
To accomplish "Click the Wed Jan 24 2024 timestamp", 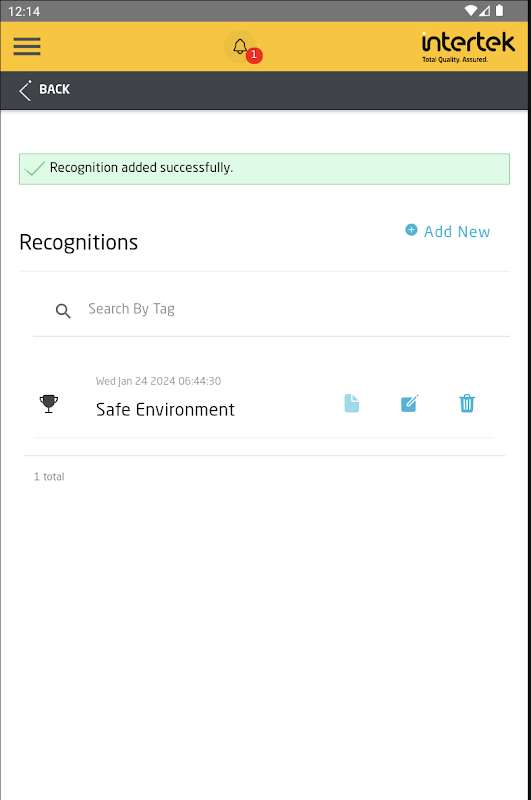I will (158, 381).
